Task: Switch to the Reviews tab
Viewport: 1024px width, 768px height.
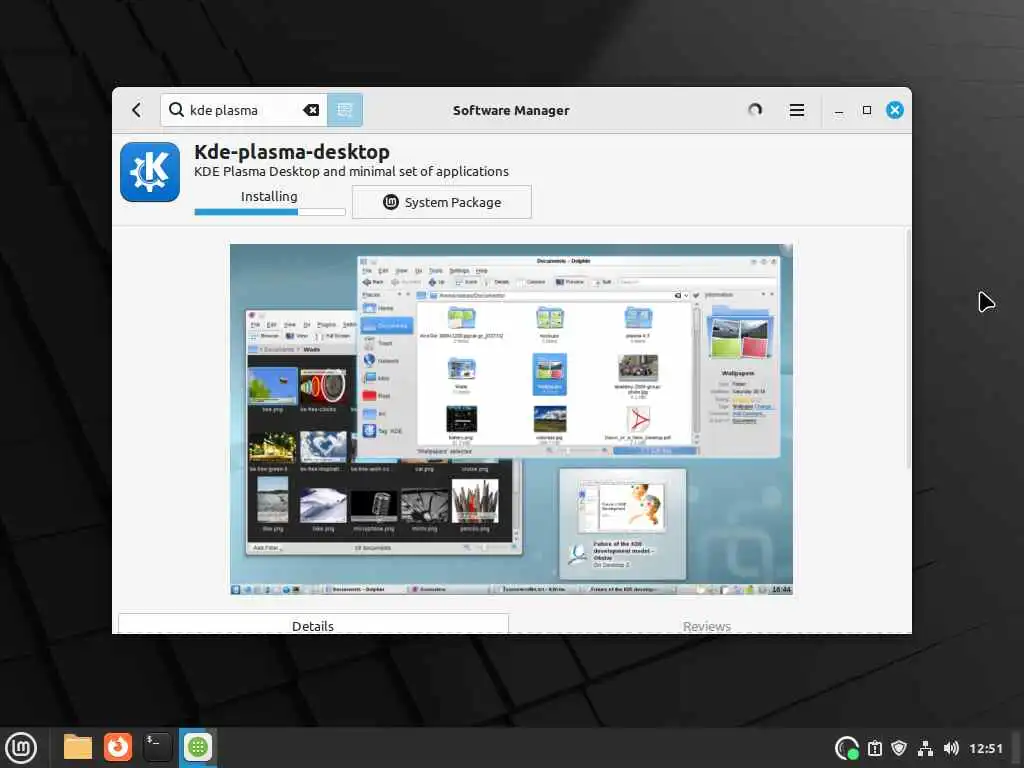Action: [x=707, y=626]
